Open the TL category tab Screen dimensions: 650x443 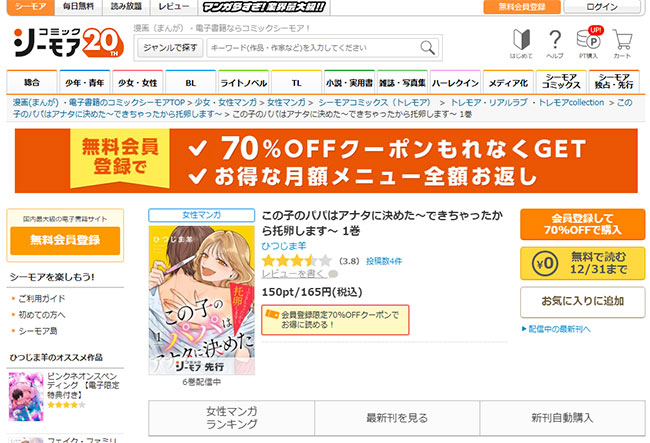pyautogui.click(x=296, y=82)
